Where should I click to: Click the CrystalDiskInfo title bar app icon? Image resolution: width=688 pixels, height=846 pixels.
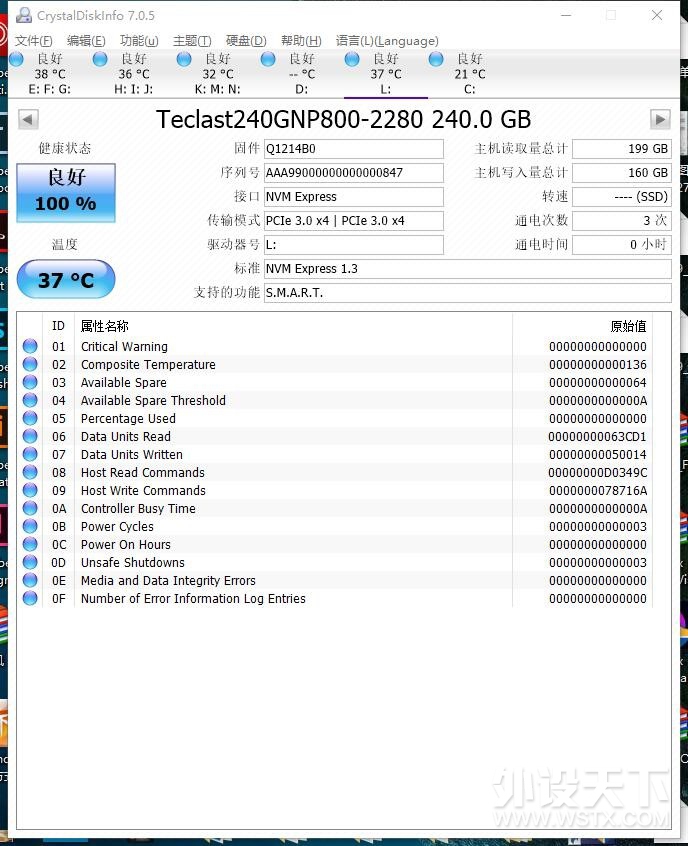(x=23, y=15)
